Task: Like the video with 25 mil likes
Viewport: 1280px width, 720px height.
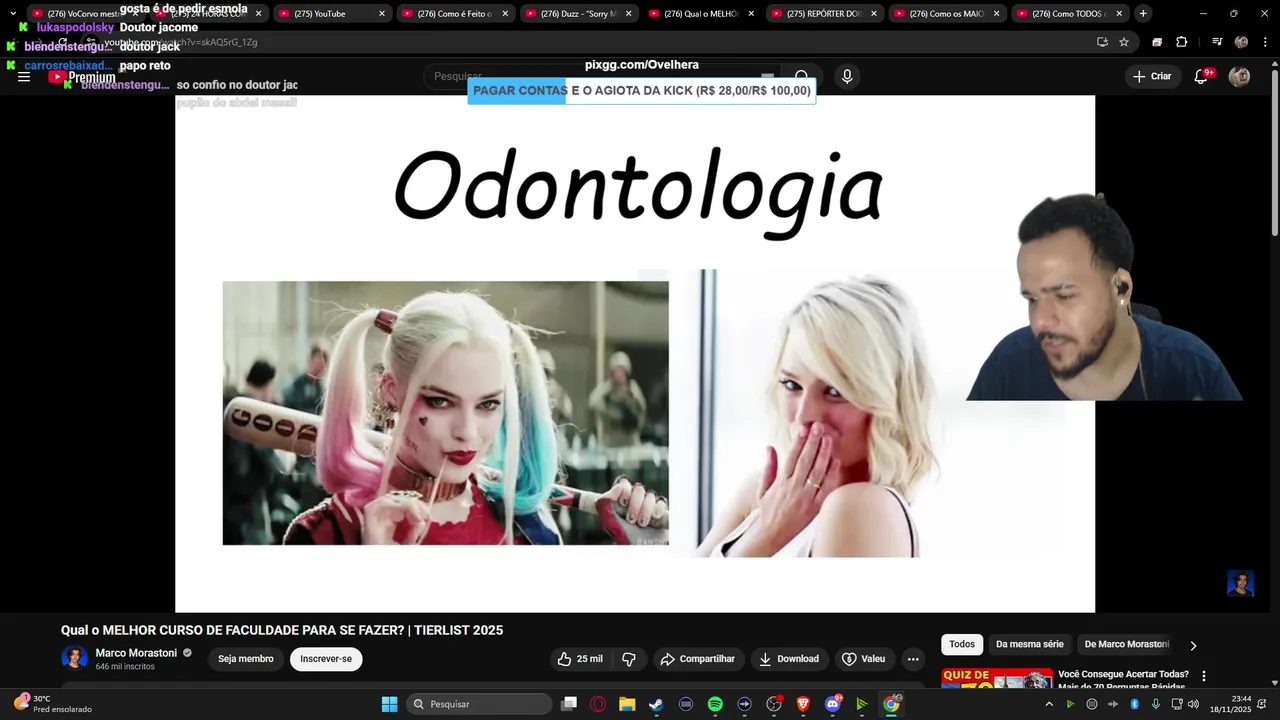Action: pyautogui.click(x=579, y=659)
